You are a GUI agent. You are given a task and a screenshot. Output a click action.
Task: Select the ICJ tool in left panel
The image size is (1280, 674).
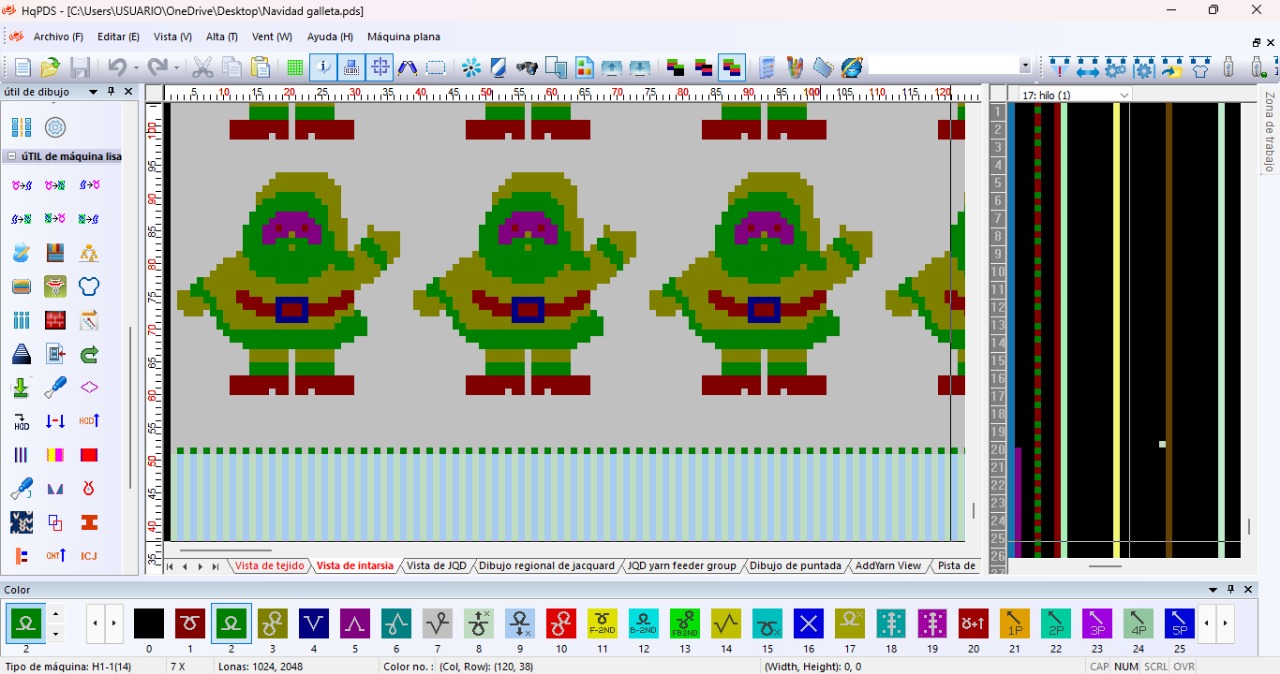(x=89, y=556)
